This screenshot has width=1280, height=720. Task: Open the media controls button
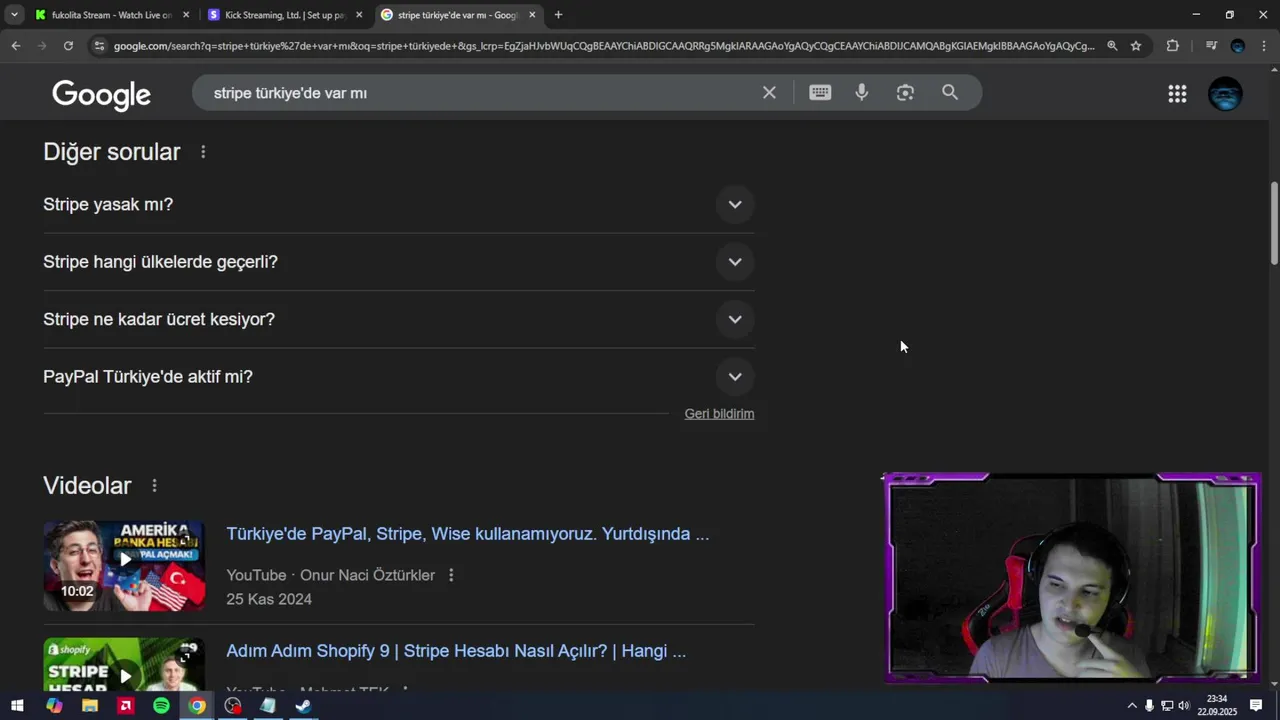1211,46
